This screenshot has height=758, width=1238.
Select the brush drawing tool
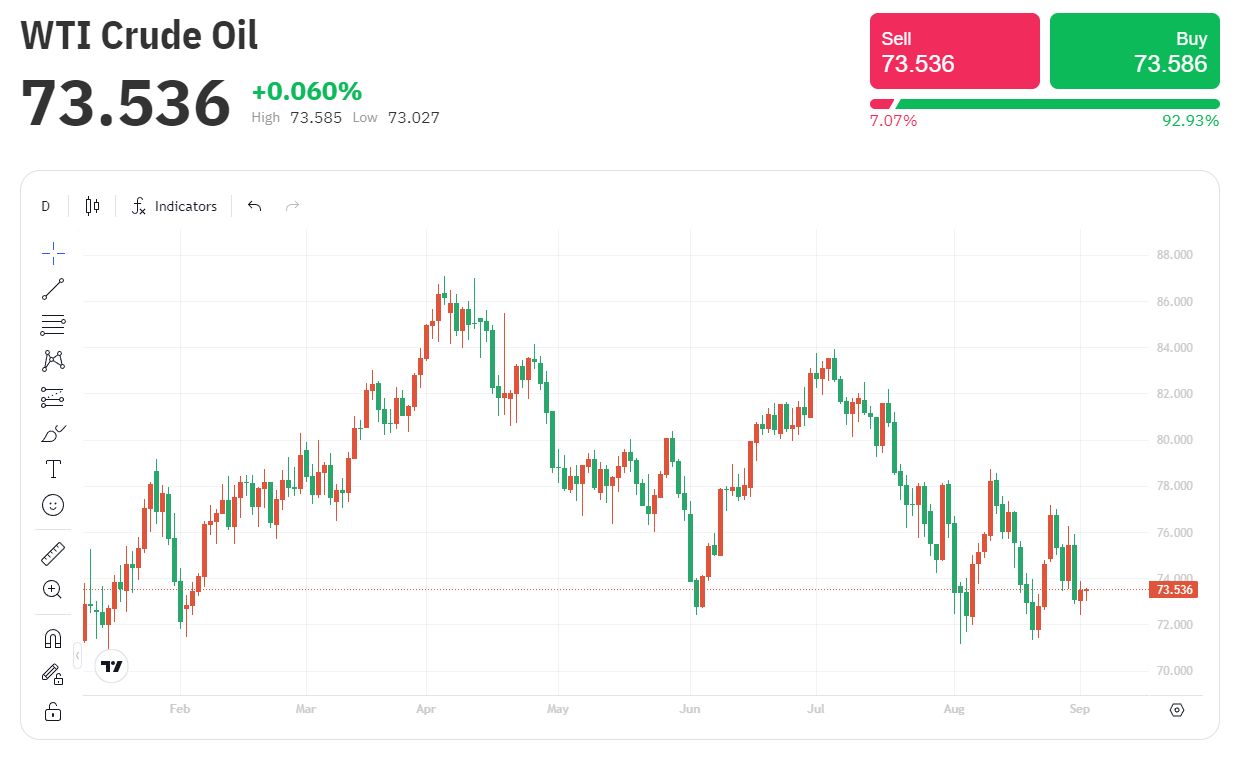pos(53,433)
